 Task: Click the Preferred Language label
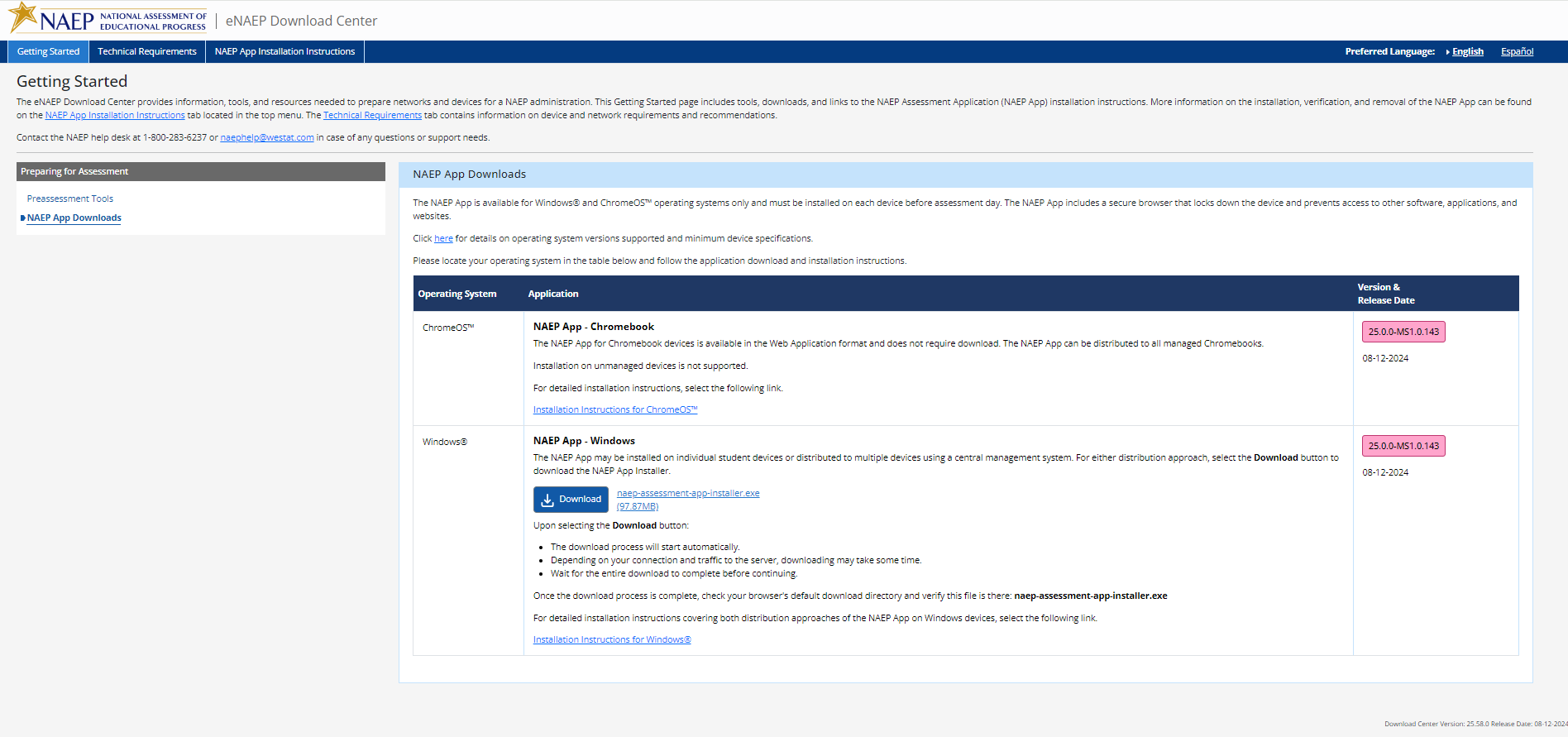1390,51
